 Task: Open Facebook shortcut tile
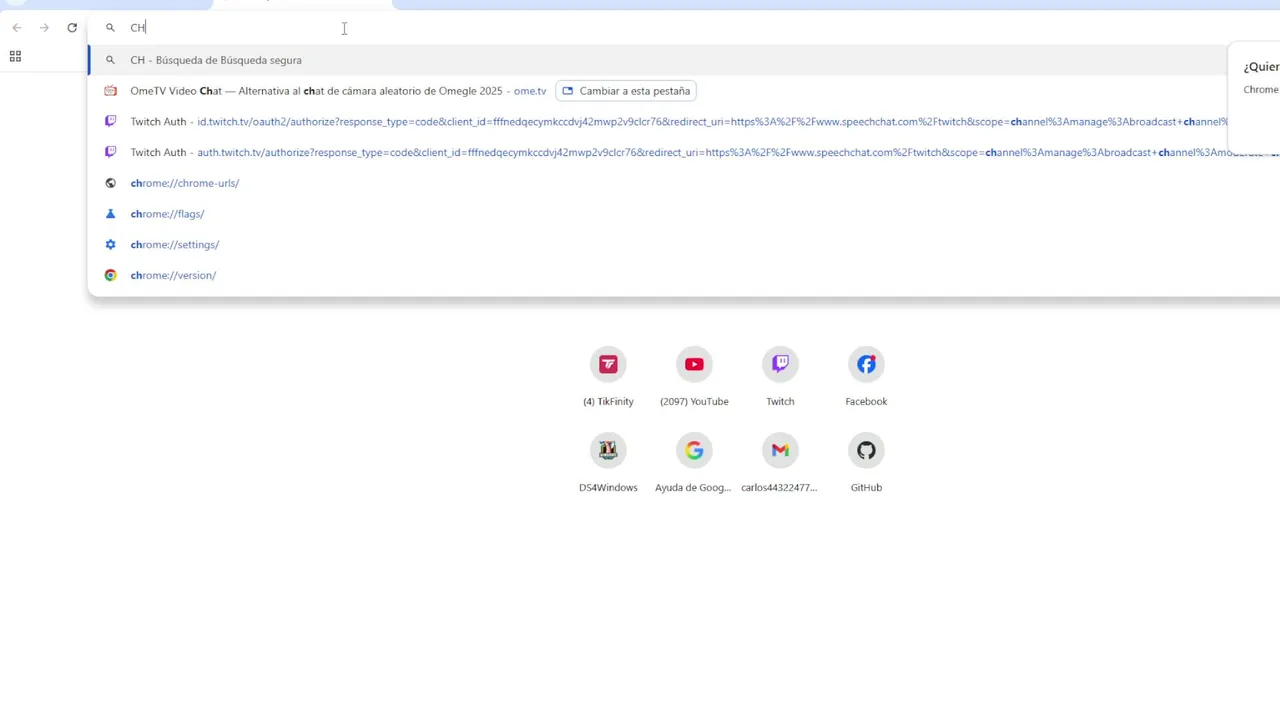coord(866,377)
